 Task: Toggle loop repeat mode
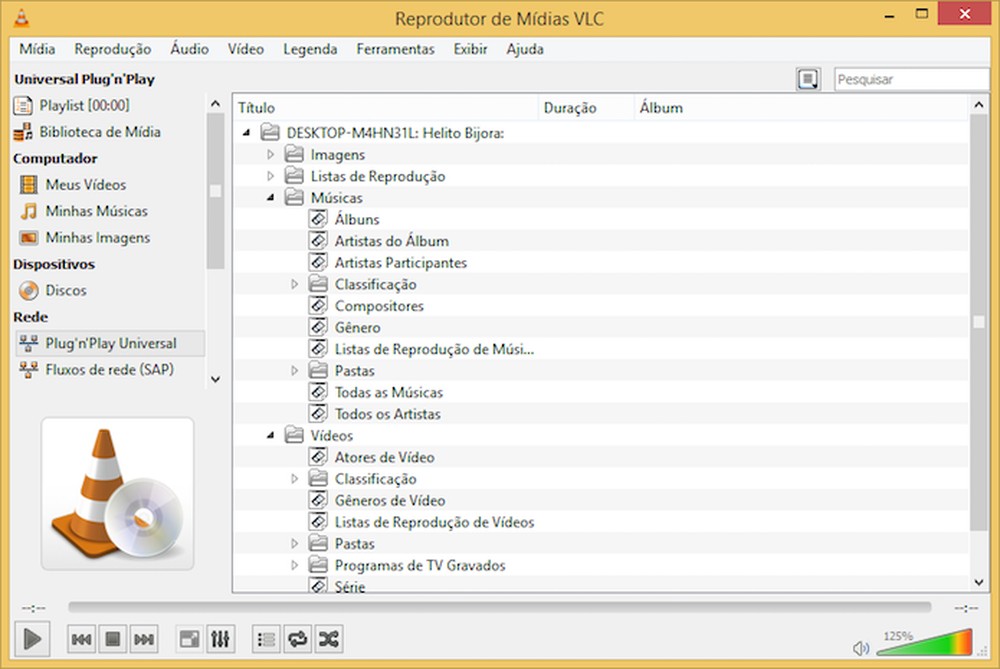[296, 638]
